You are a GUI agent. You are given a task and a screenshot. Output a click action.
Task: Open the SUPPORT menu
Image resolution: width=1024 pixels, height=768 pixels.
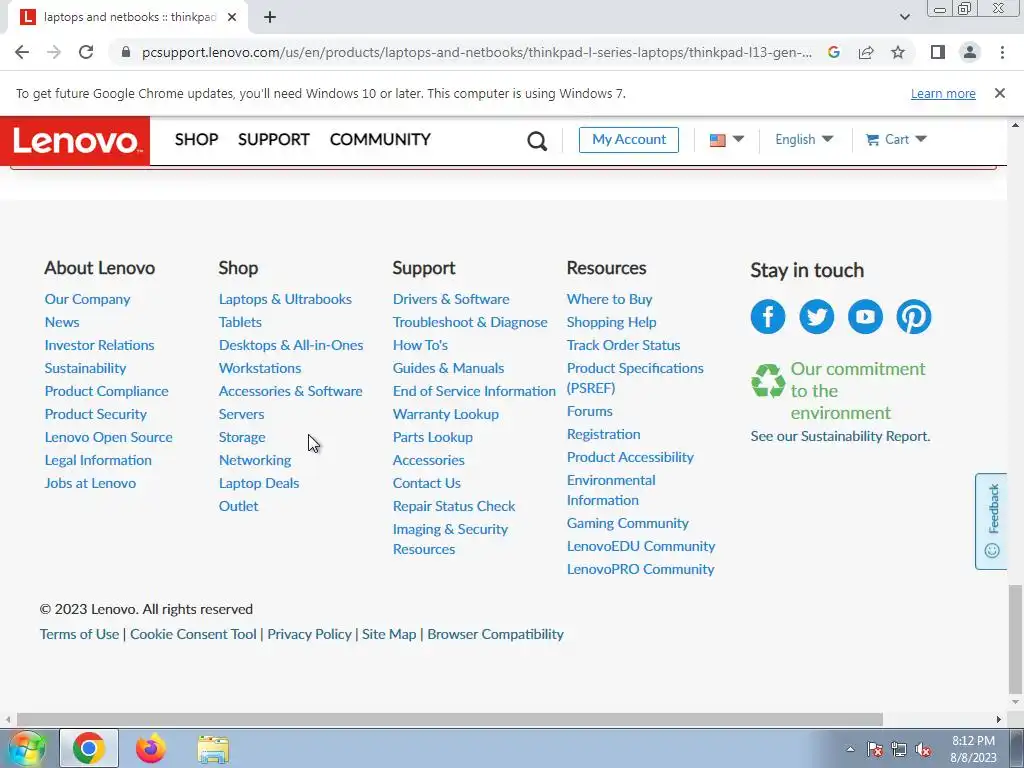(274, 140)
